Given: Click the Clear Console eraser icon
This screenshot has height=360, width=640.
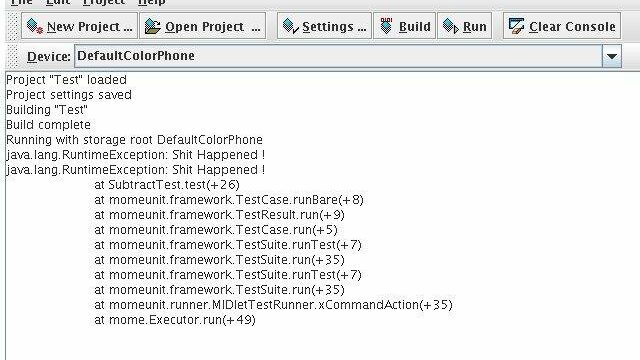Looking at the screenshot, I should click(x=516, y=27).
